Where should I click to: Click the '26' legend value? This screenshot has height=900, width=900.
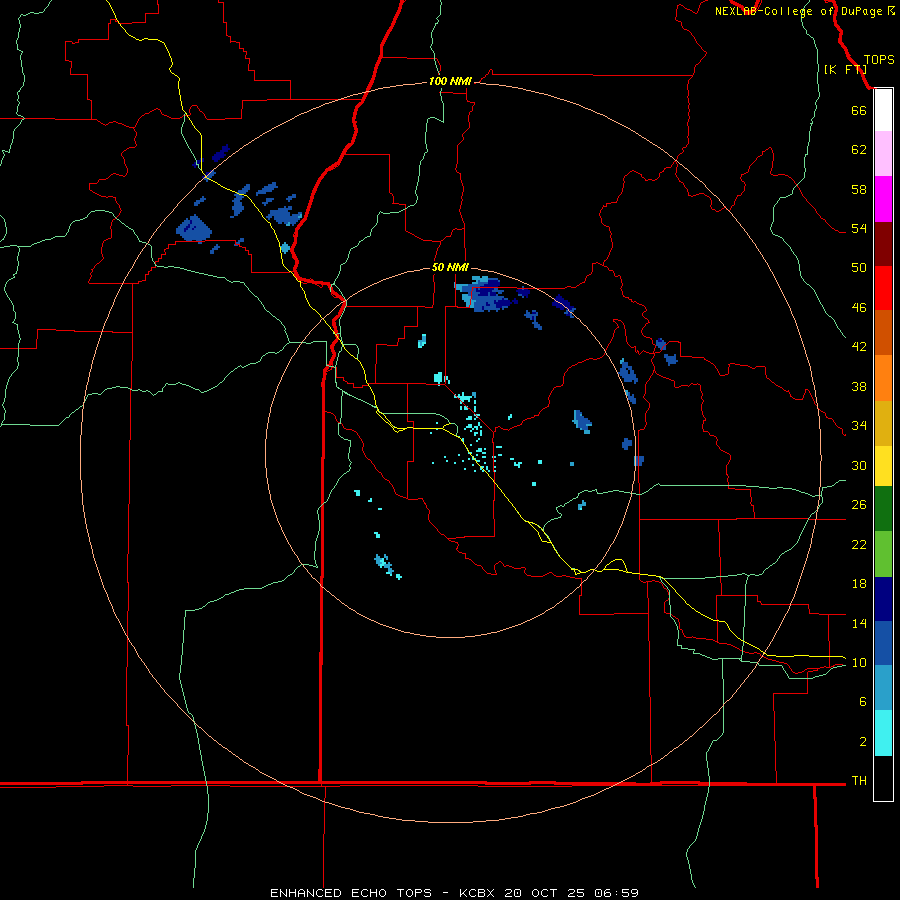859,505
